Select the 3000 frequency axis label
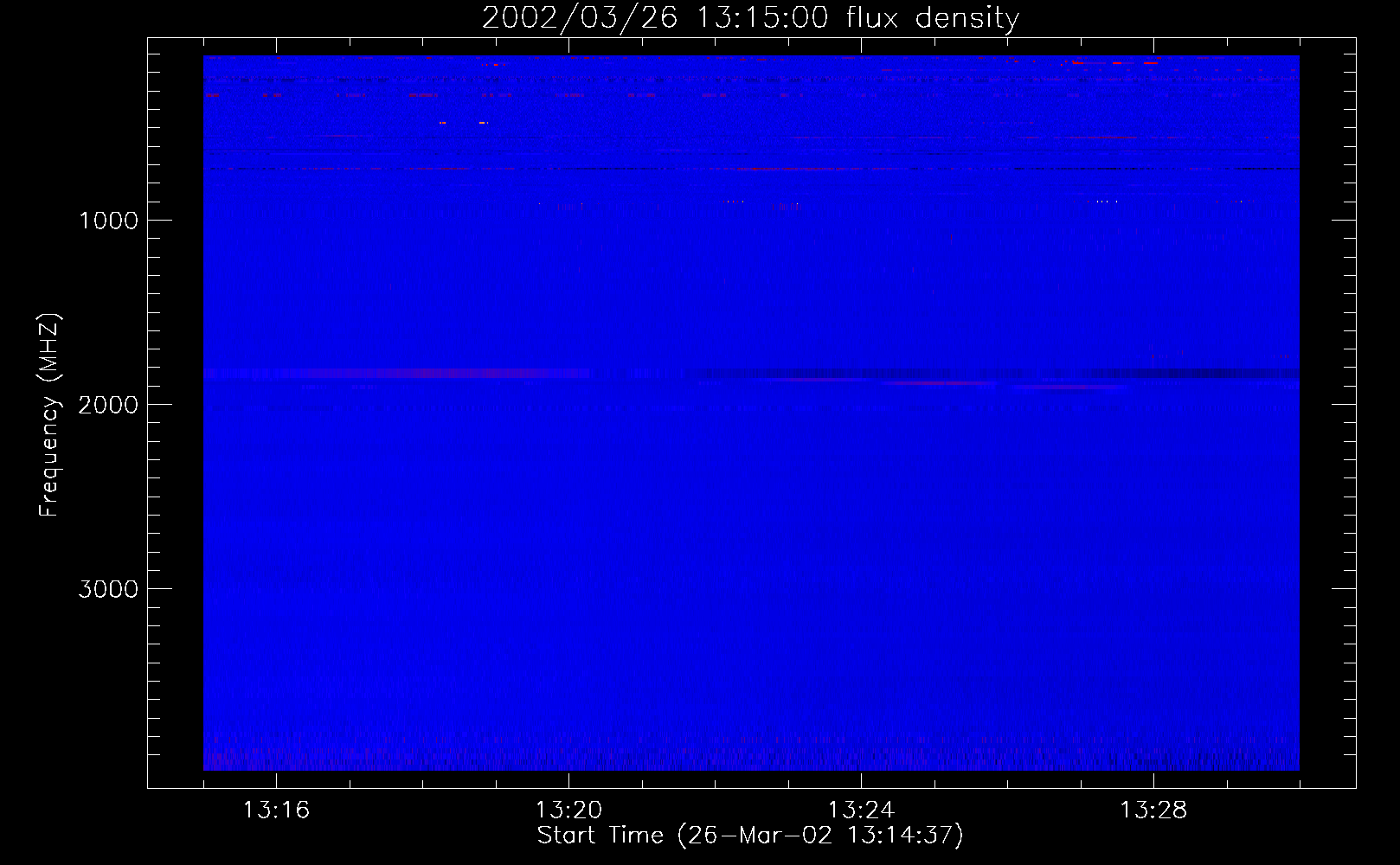 (108, 589)
